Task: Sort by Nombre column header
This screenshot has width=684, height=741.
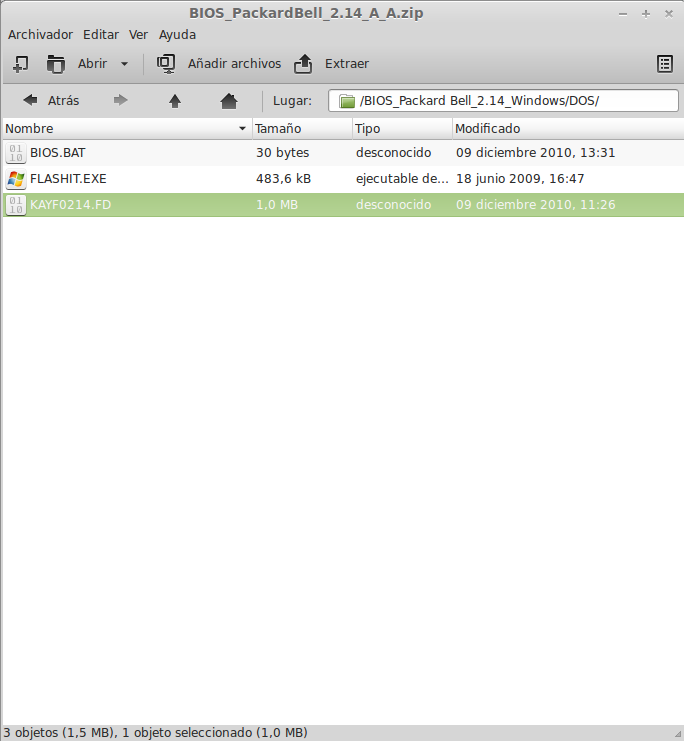Action: click(126, 129)
